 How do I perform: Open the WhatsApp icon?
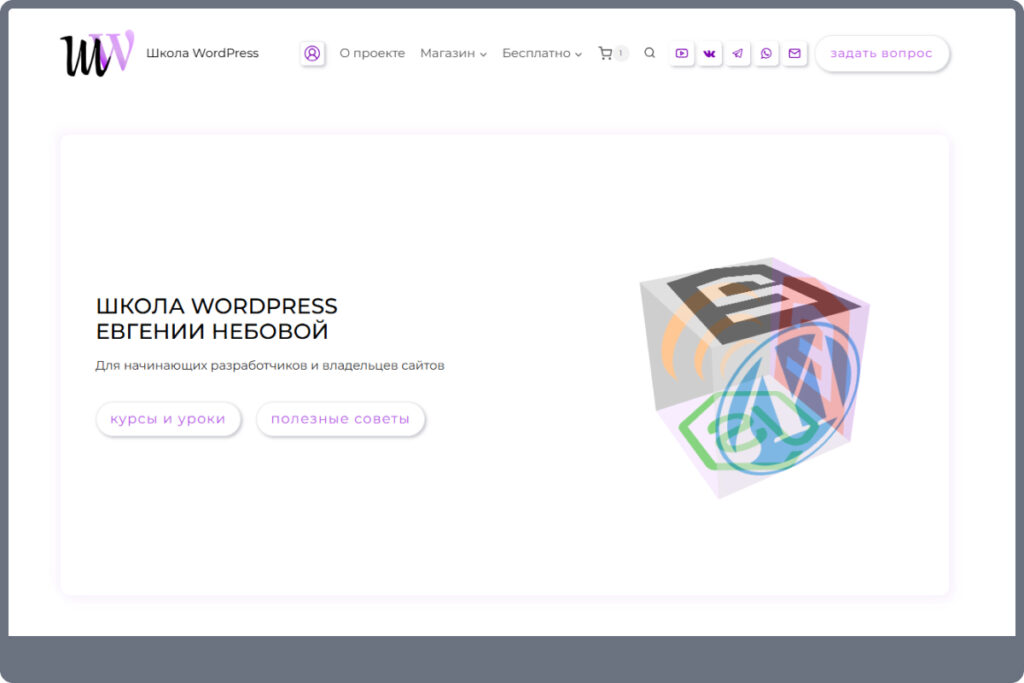(x=766, y=53)
